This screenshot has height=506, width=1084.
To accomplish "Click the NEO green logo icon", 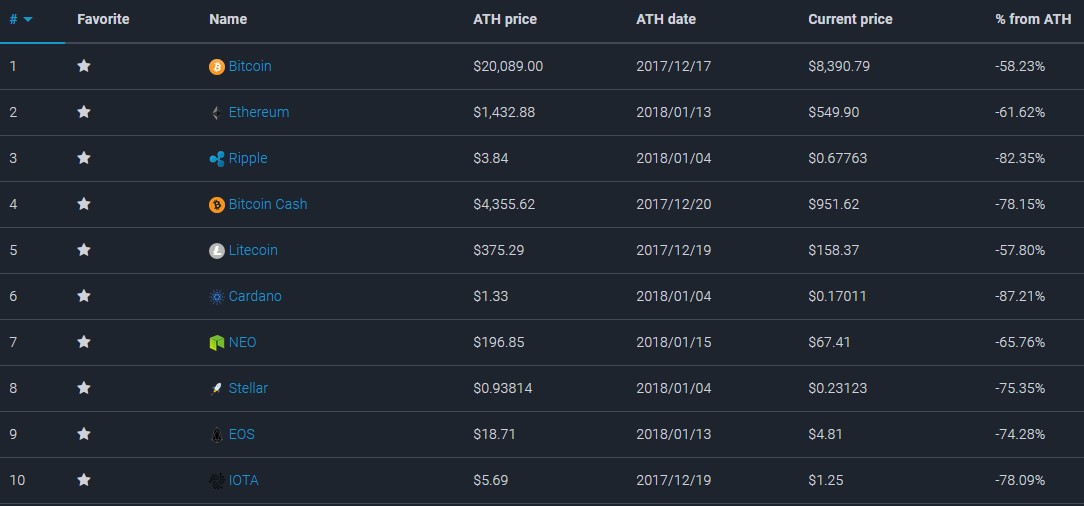I will pos(217,343).
